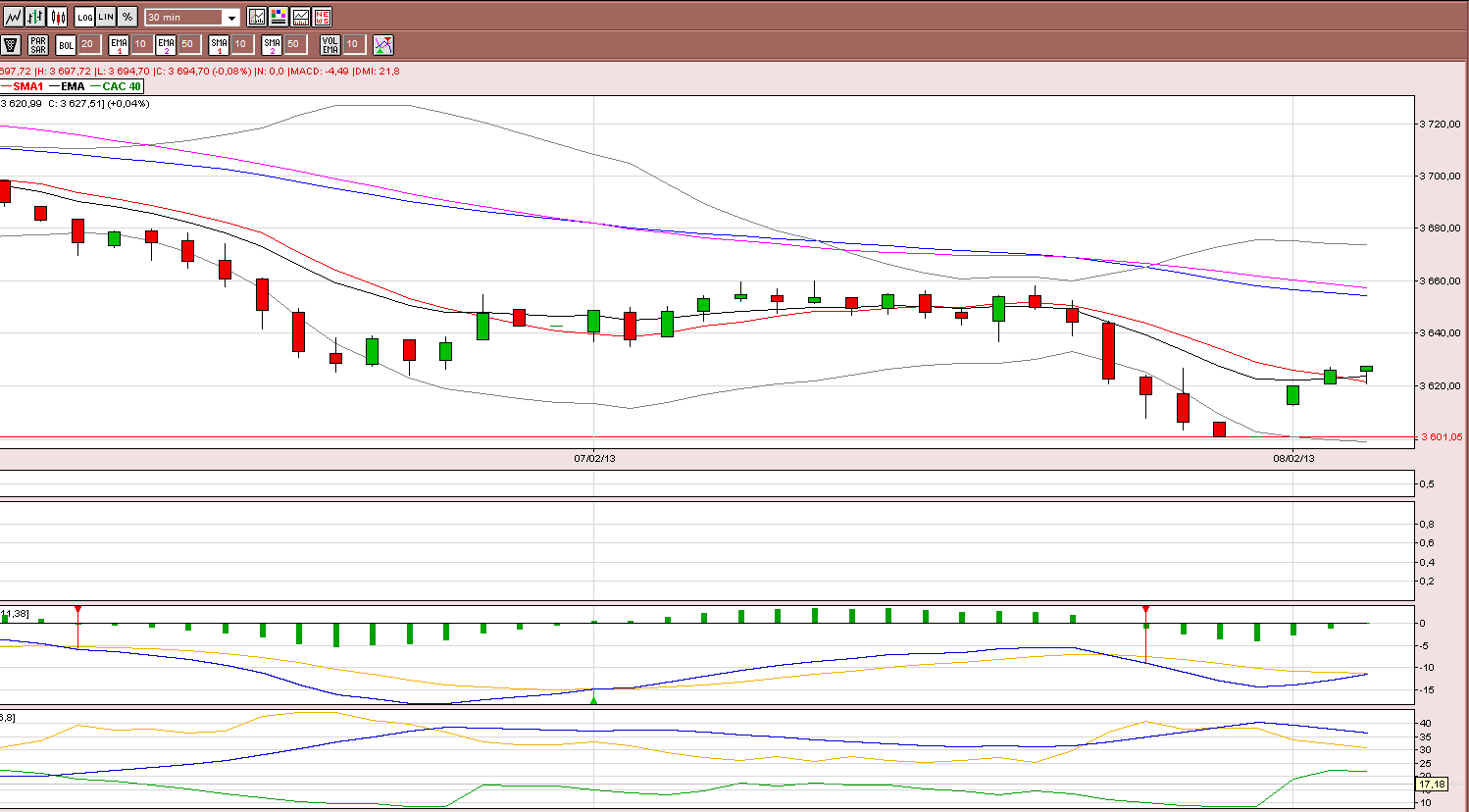This screenshot has width=1469, height=812.
Task: Click the MACD: -4,49 readout
Action: 320,71
